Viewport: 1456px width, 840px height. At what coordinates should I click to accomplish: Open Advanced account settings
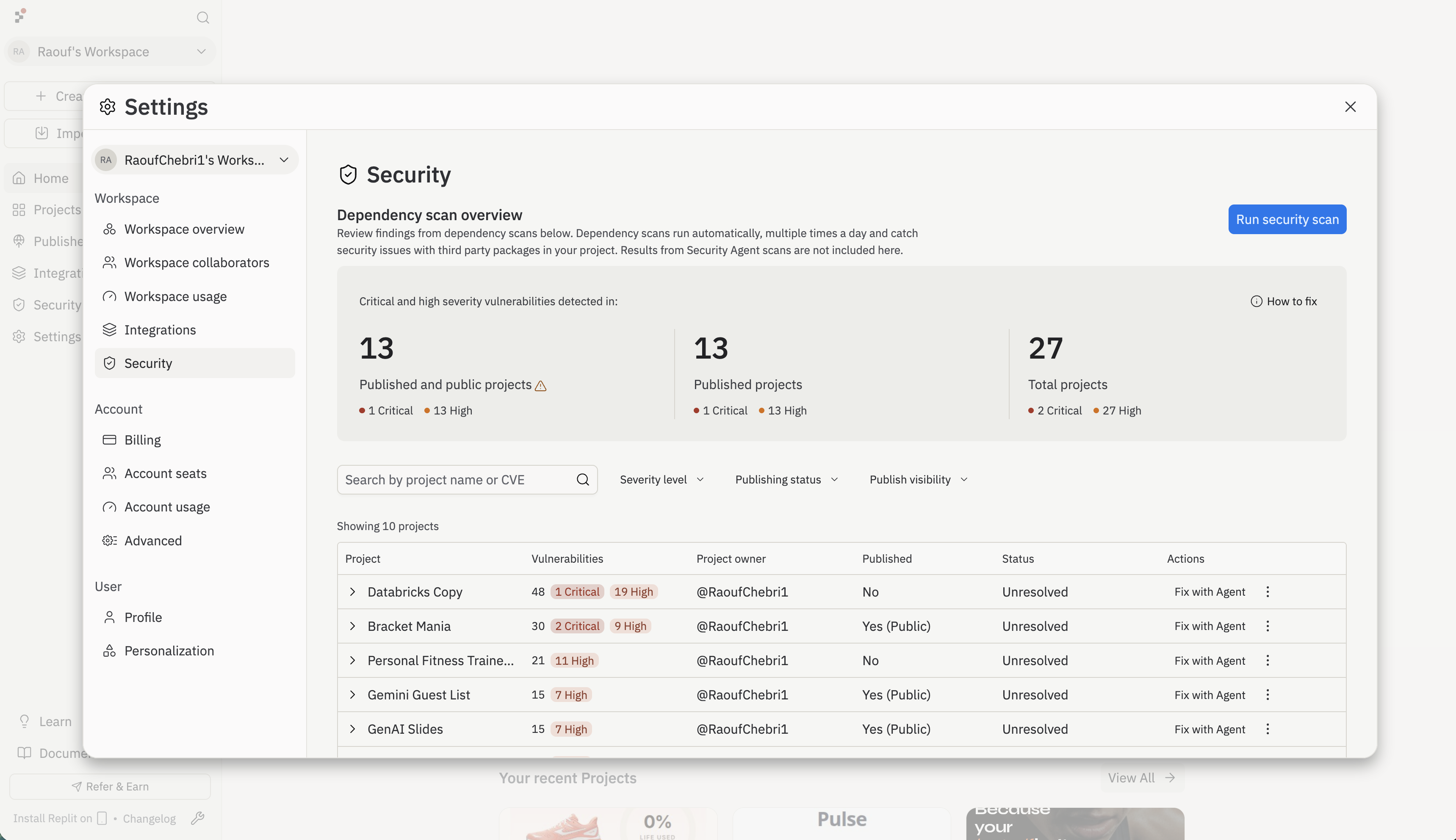tap(195, 540)
